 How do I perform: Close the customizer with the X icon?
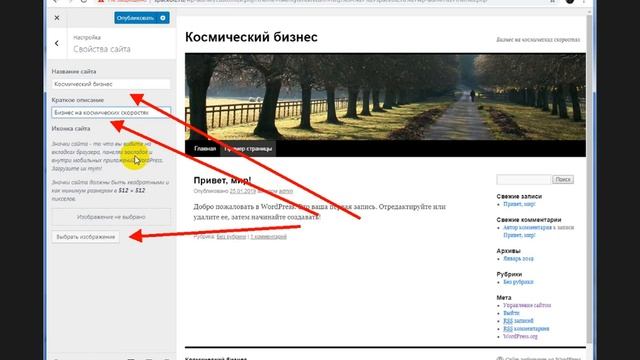coord(57,18)
